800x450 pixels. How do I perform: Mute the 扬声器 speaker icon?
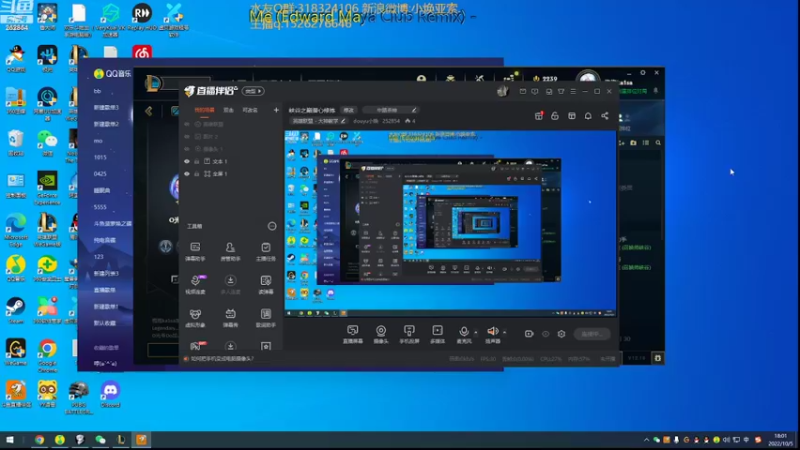click(492, 334)
